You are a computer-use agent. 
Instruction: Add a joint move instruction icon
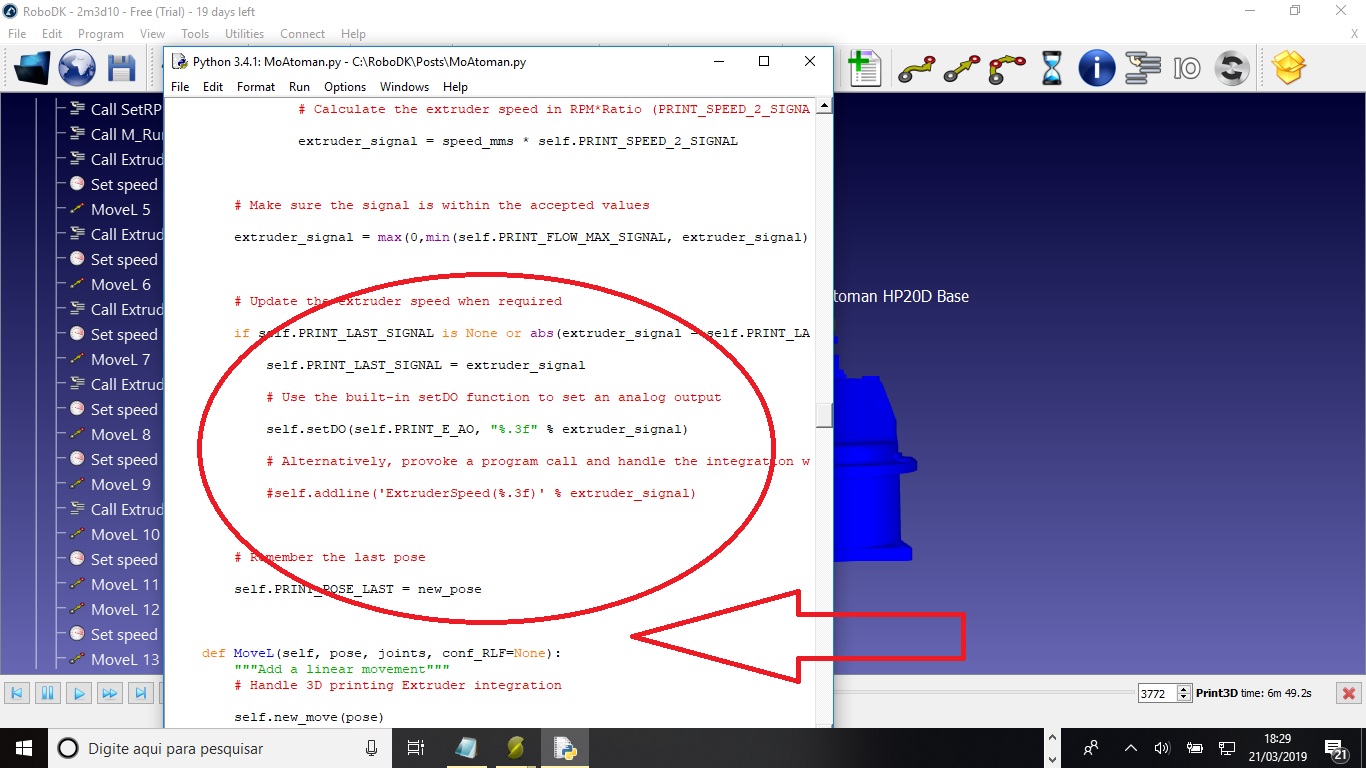pyautogui.click(x=915, y=68)
